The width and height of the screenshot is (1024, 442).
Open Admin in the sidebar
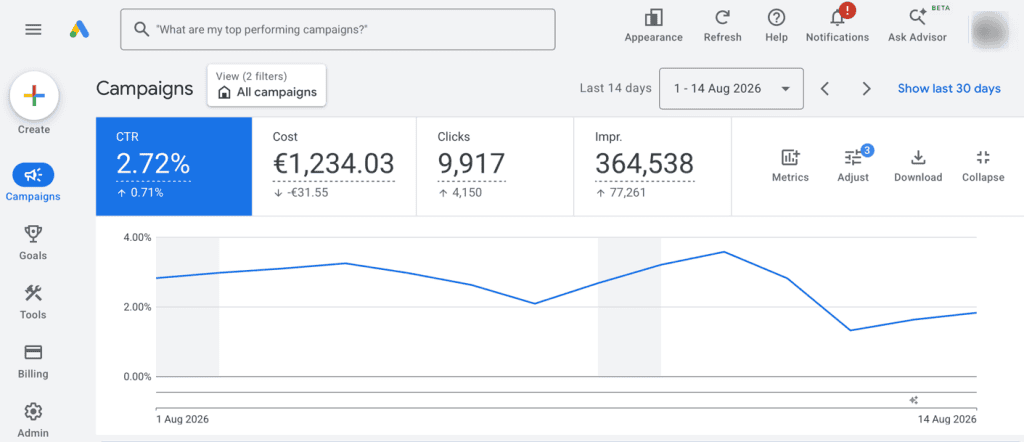33,420
